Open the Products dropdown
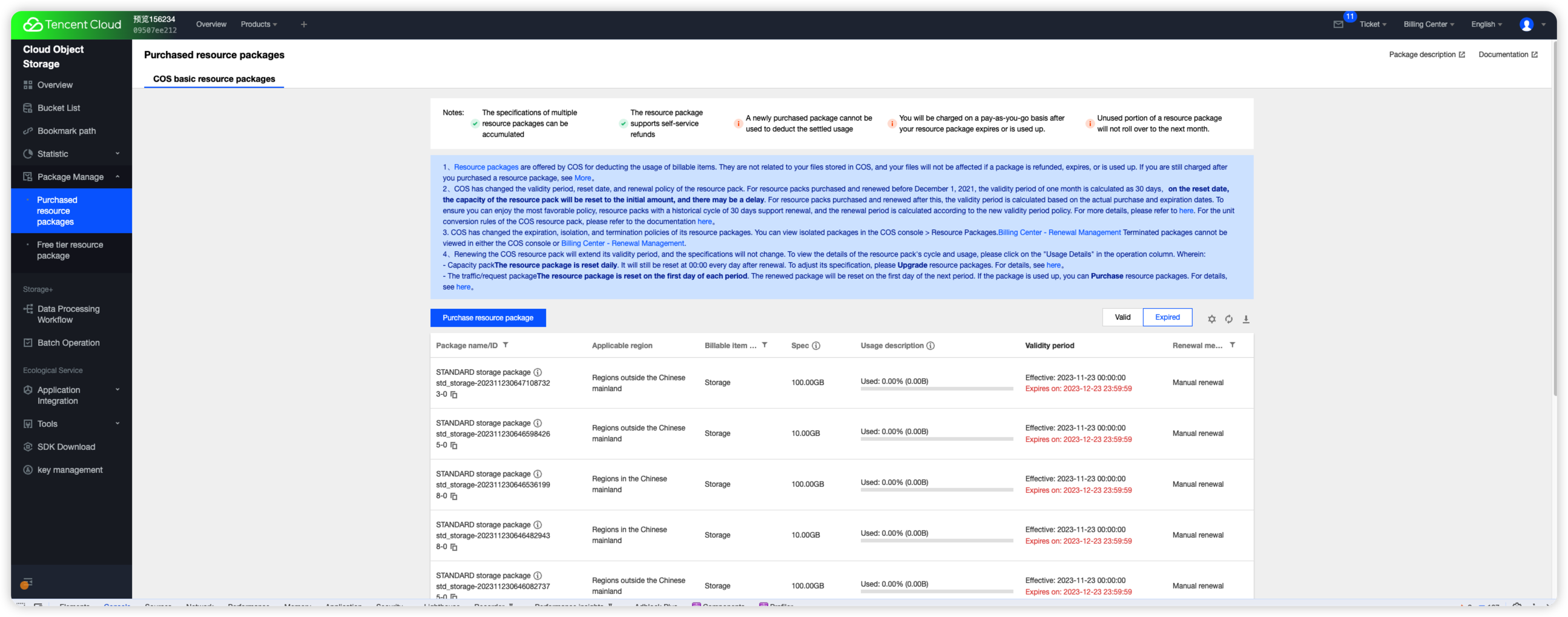1568x617 pixels. click(x=259, y=24)
